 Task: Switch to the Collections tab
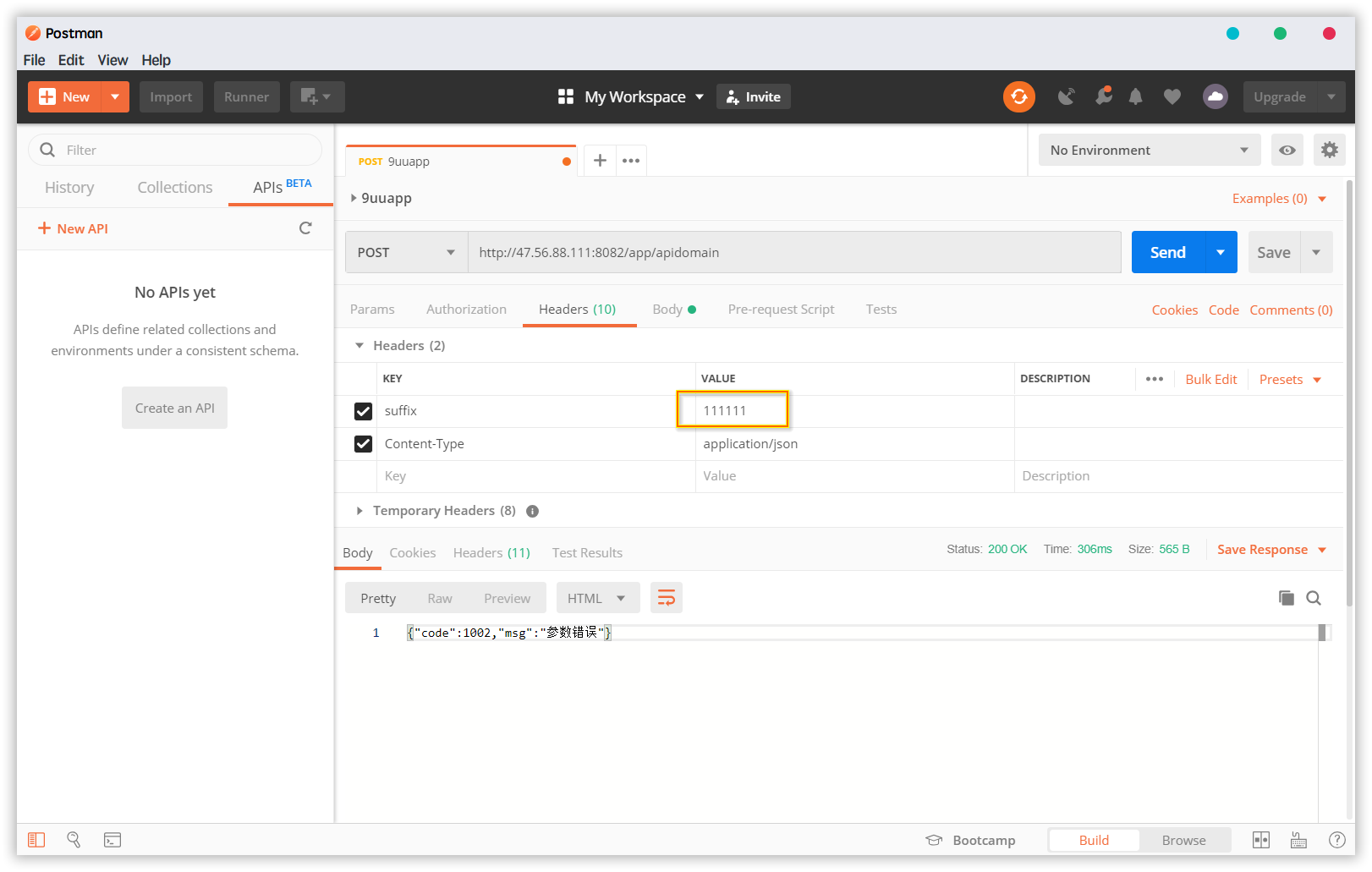click(x=175, y=187)
